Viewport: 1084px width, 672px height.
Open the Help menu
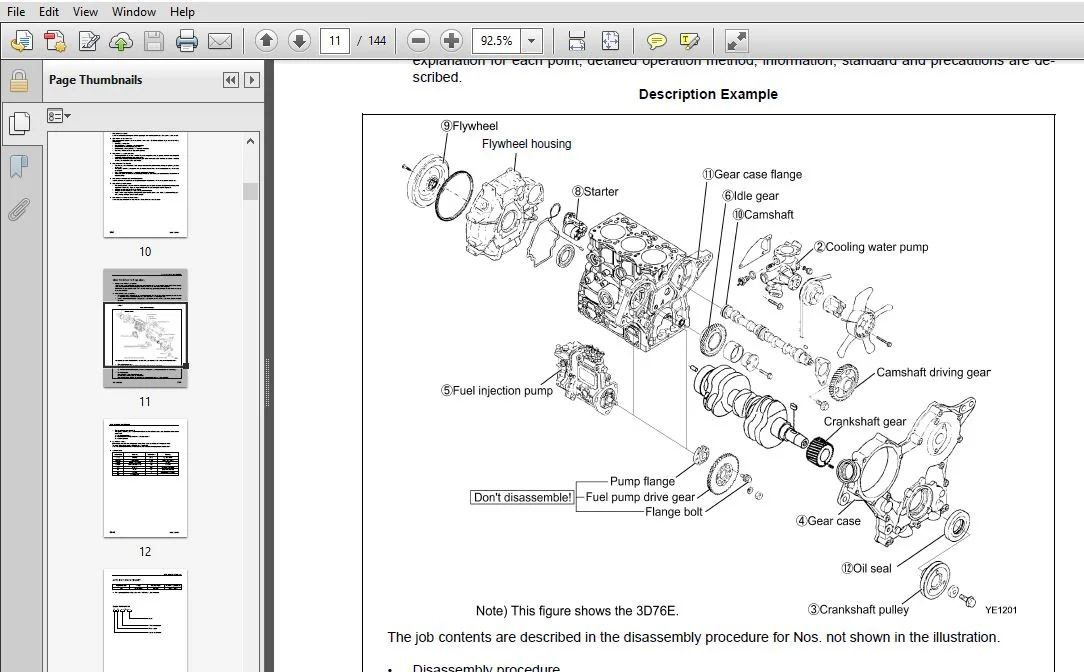click(182, 12)
